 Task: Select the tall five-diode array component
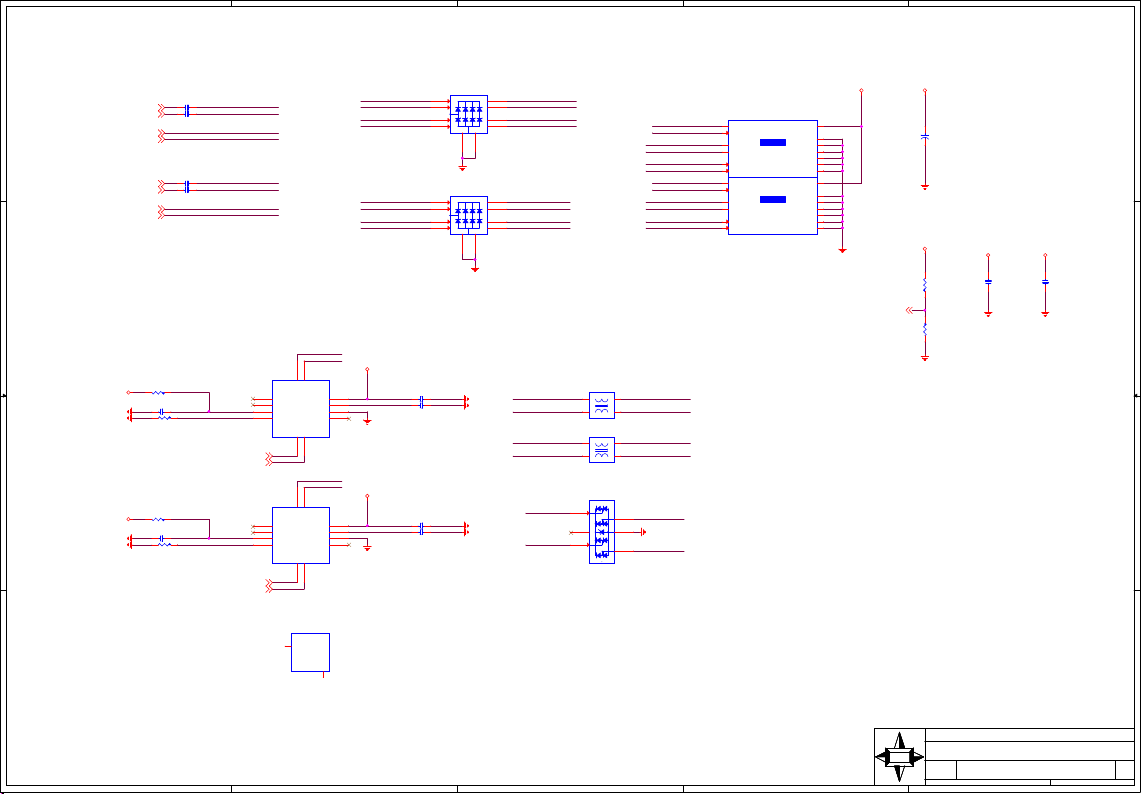602,532
